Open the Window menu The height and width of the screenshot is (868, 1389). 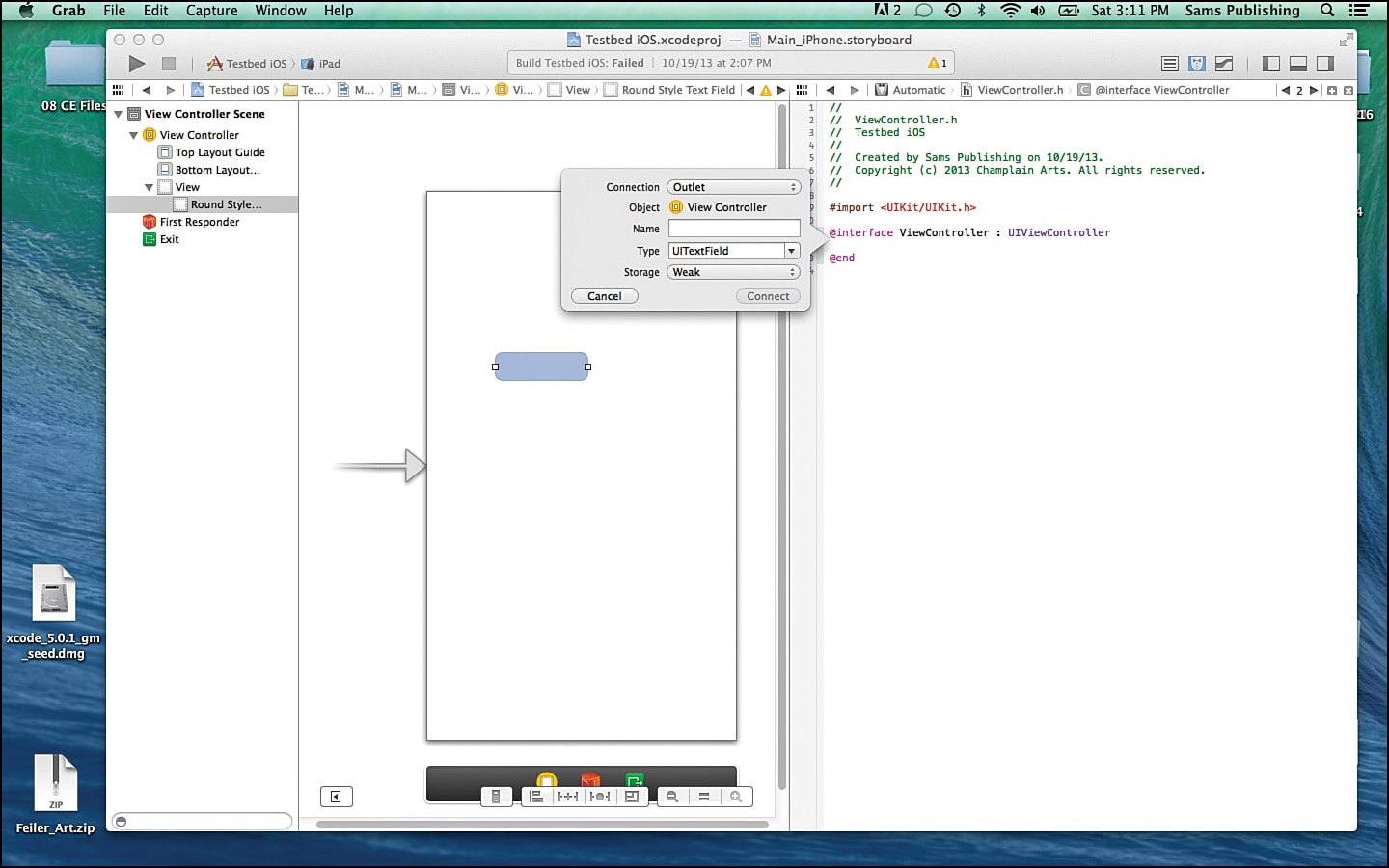tap(281, 11)
